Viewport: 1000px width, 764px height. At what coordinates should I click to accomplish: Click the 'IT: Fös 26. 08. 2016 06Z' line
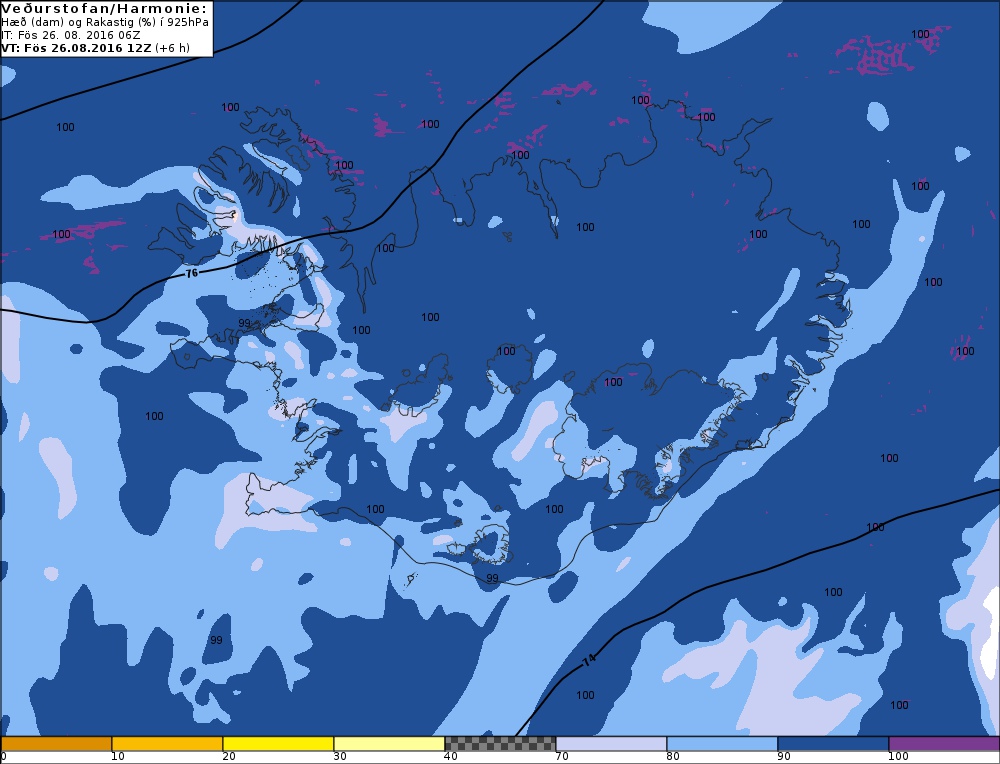(x=71, y=35)
